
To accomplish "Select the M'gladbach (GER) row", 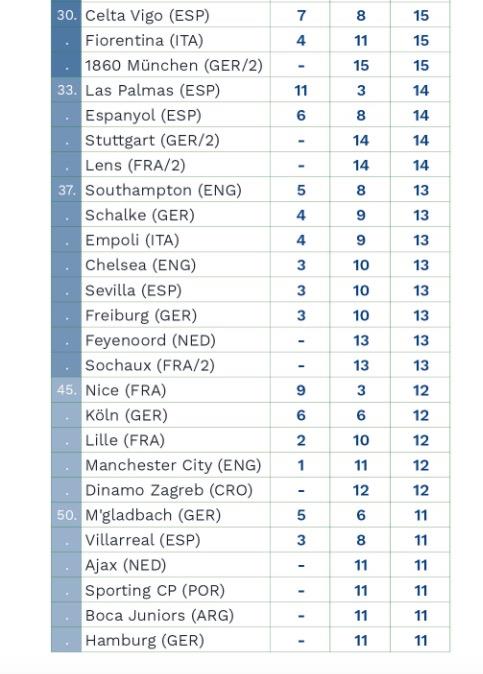I will pyautogui.click(x=251, y=515).
